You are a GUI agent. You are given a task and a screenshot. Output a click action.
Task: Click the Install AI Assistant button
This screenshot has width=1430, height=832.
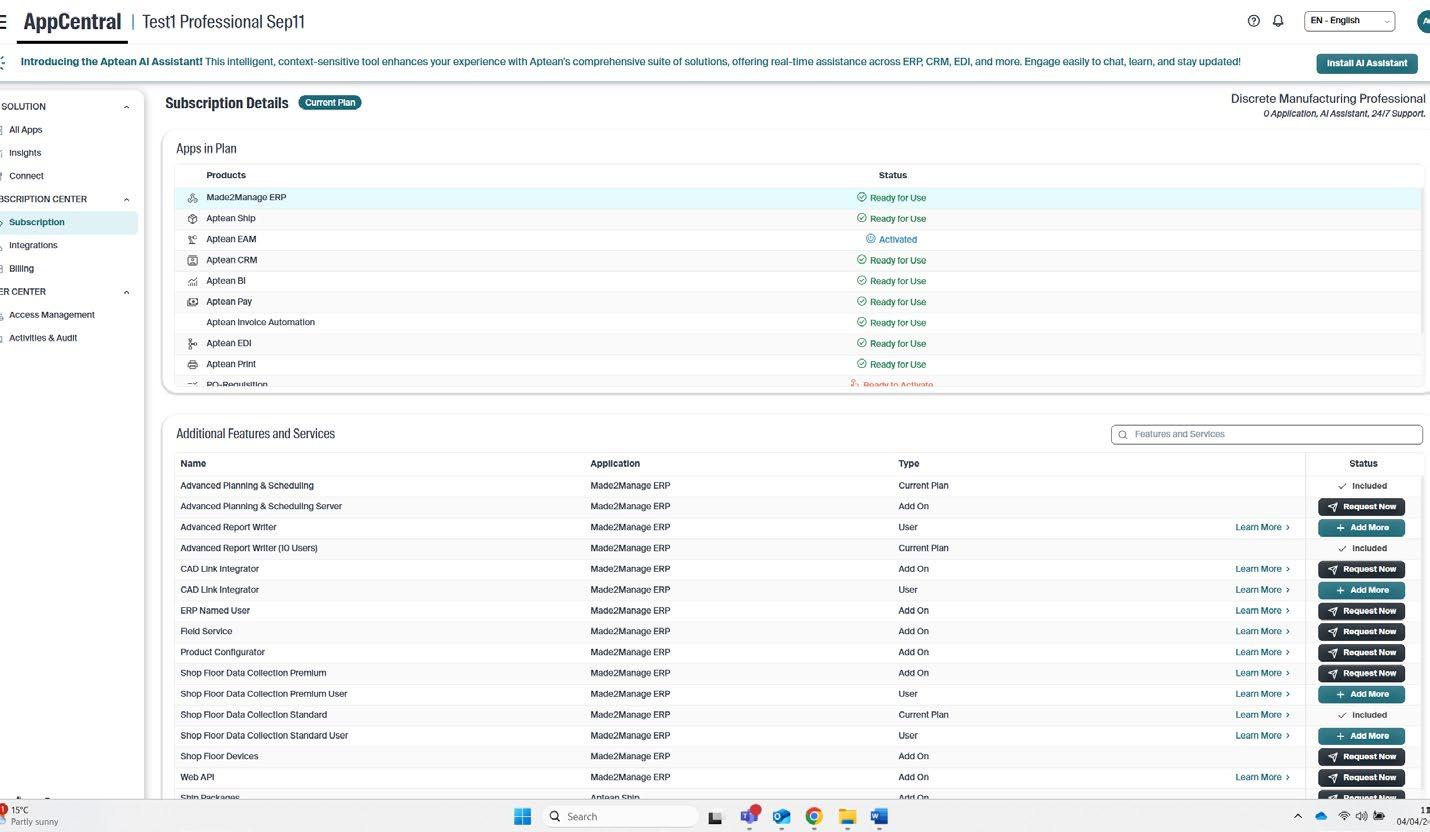pyautogui.click(x=1366, y=63)
